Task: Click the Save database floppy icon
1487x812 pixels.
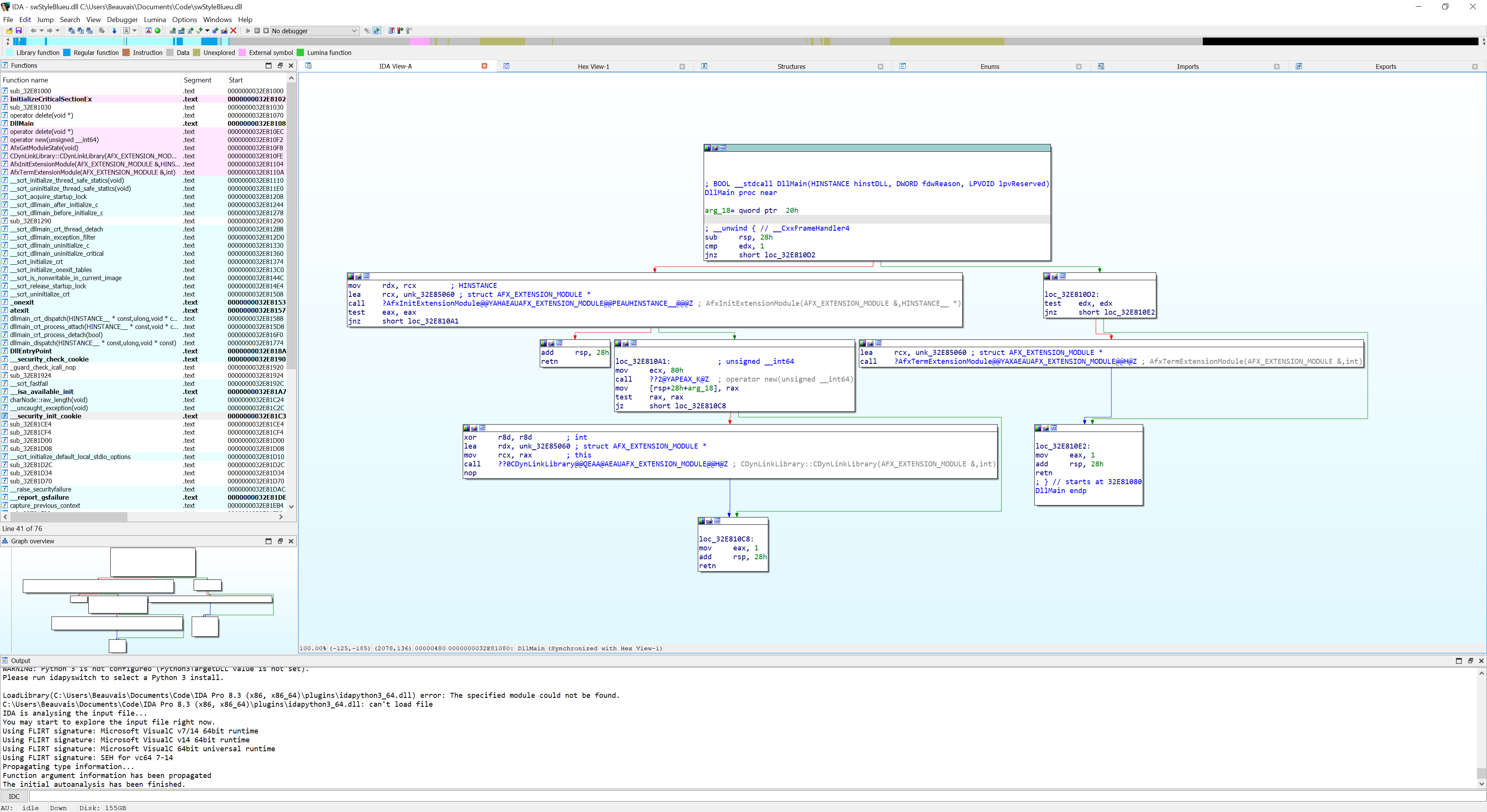Action: pyautogui.click(x=19, y=31)
